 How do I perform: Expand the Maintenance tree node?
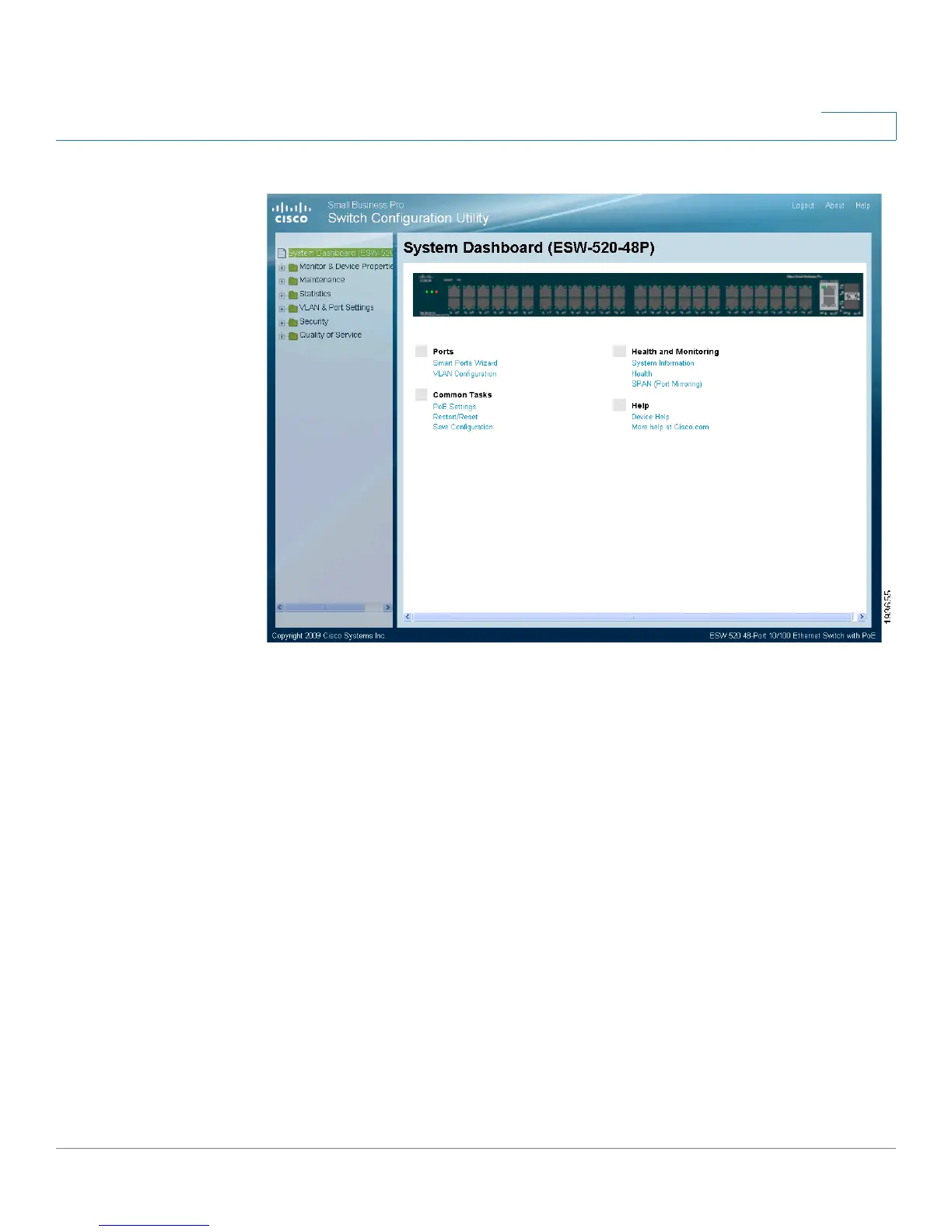coord(282,282)
